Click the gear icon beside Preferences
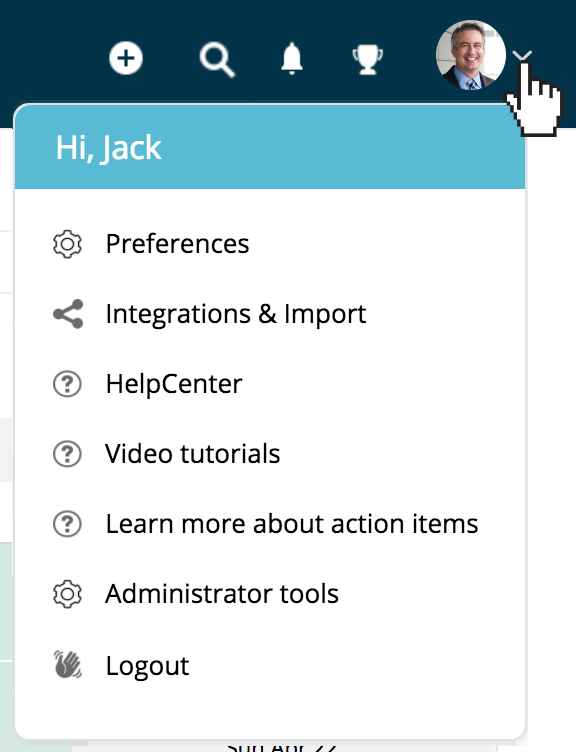Image resolution: width=576 pixels, height=752 pixels. 67,244
